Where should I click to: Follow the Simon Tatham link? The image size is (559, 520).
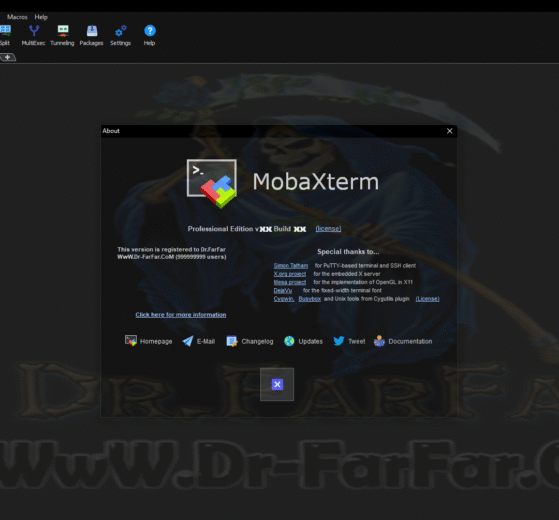pos(291,266)
